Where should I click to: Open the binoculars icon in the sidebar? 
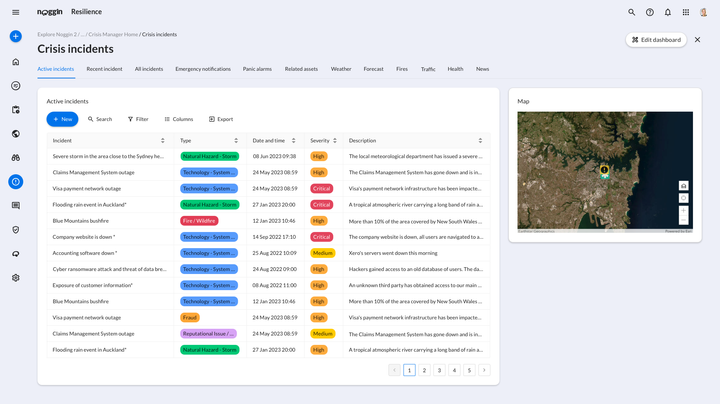pos(16,157)
